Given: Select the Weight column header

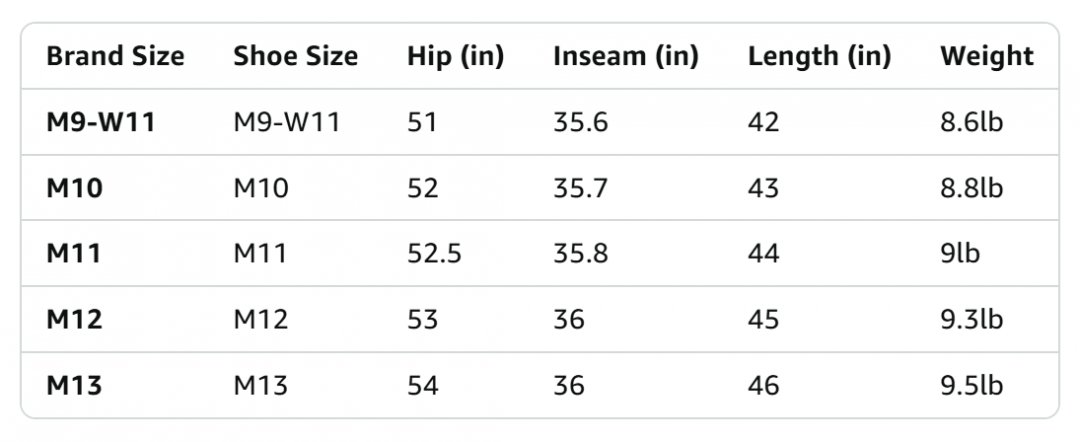Looking at the screenshot, I should coord(986,56).
